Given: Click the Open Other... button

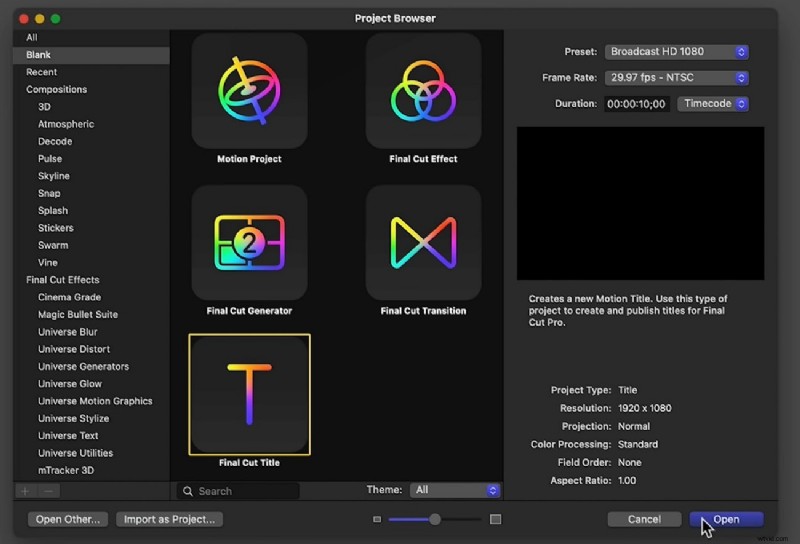Looking at the screenshot, I should pyautogui.click(x=68, y=519).
